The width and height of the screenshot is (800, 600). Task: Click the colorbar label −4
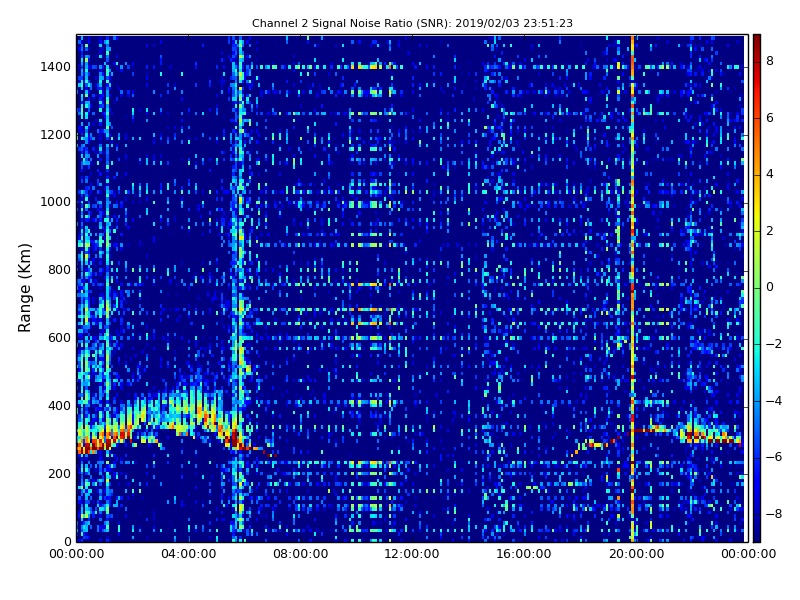tap(774, 401)
